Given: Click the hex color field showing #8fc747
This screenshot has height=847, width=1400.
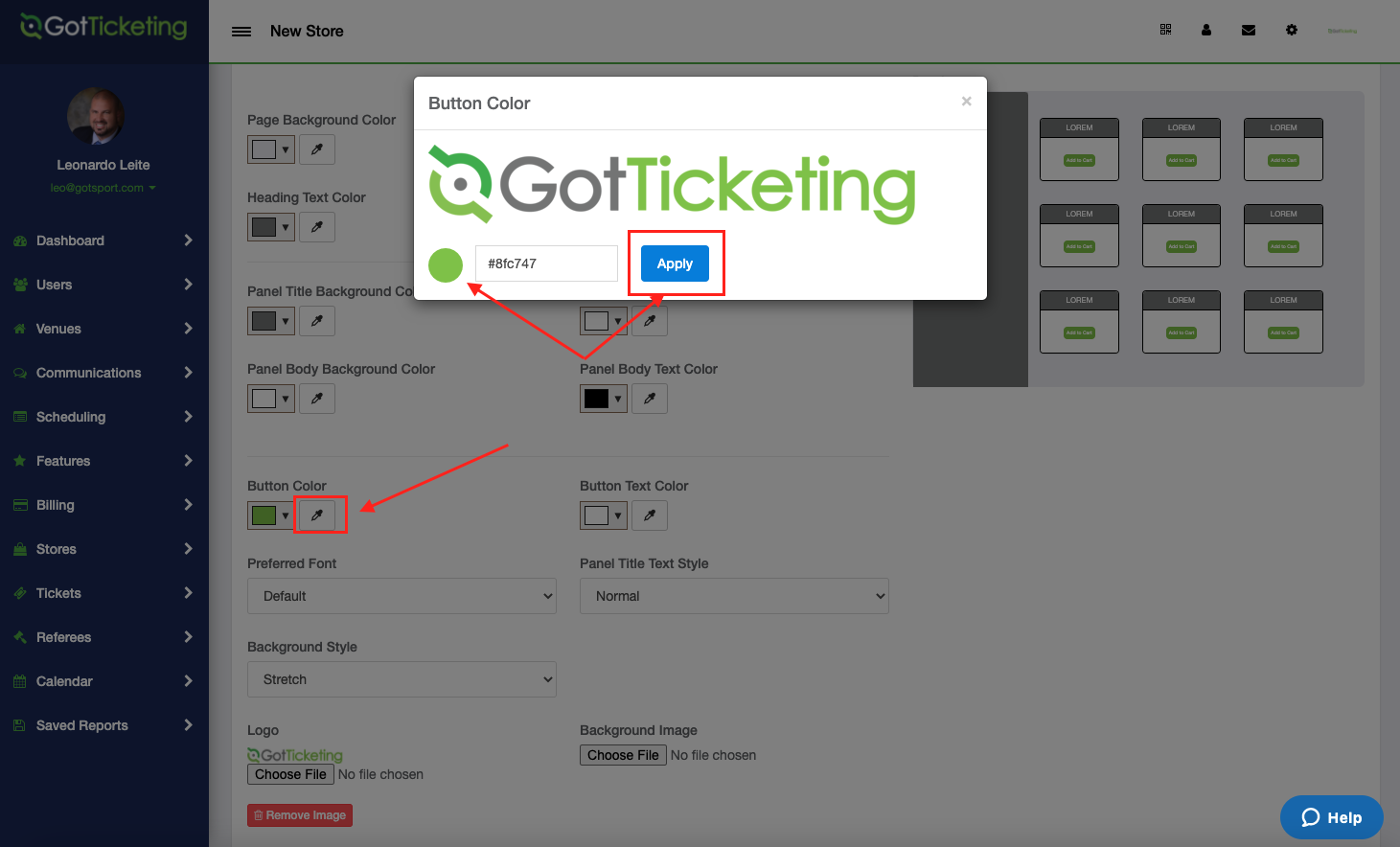Looking at the screenshot, I should pyautogui.click(x=546, y=263).
